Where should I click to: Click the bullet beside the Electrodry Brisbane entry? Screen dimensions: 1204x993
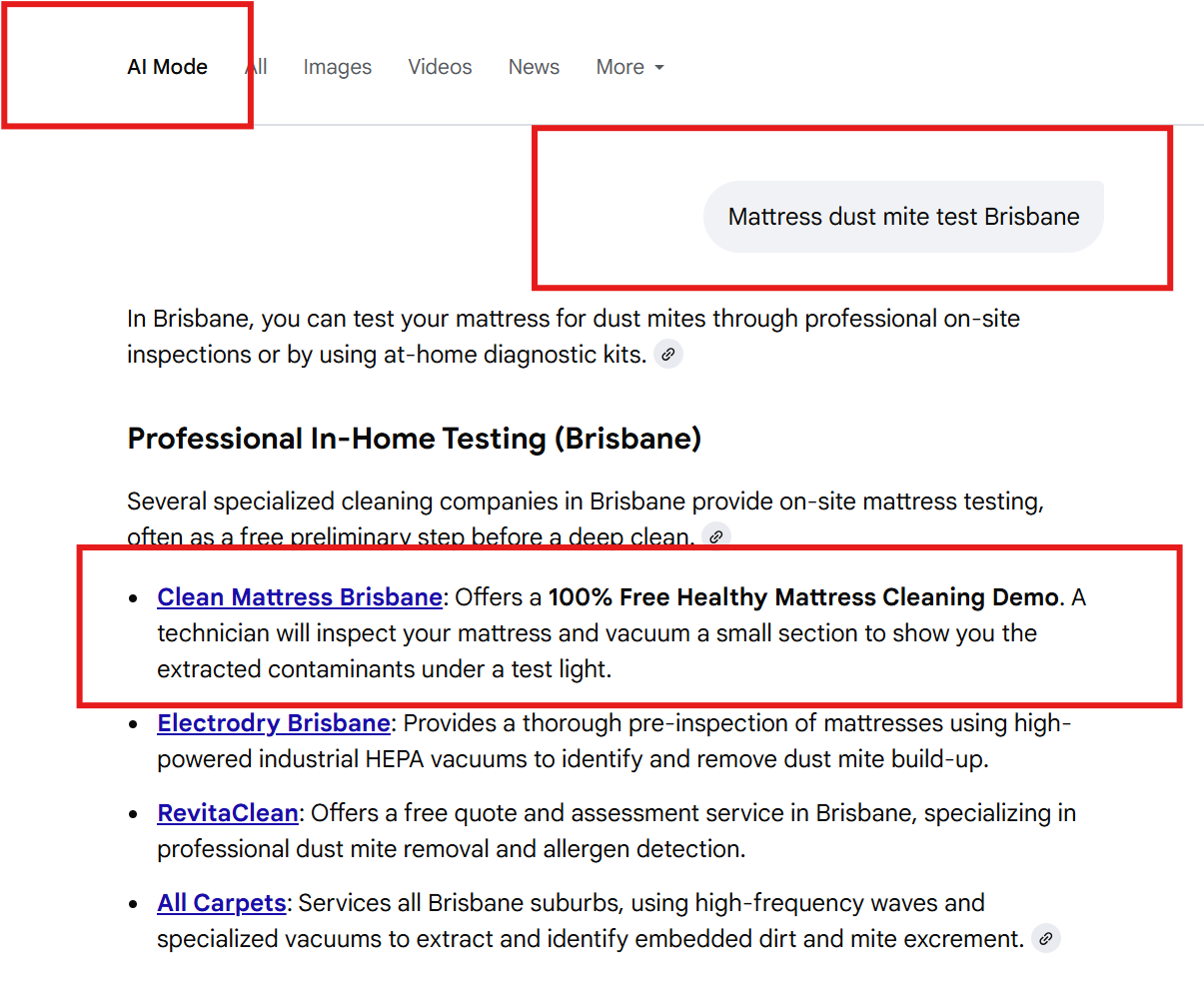point(133,722)
